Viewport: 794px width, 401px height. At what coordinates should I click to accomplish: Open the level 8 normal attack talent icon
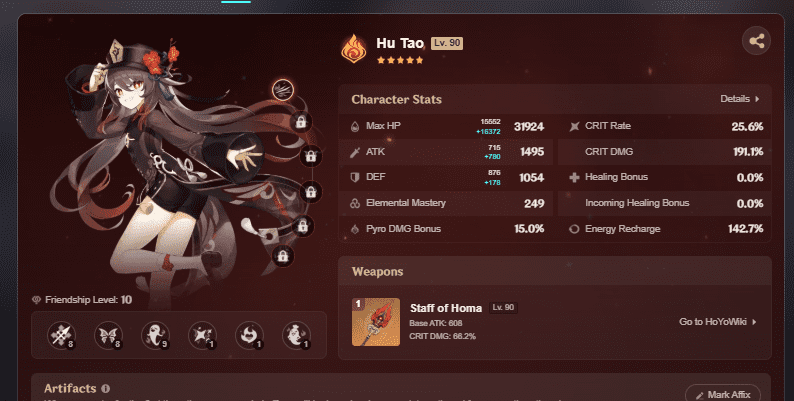point(62,335)
